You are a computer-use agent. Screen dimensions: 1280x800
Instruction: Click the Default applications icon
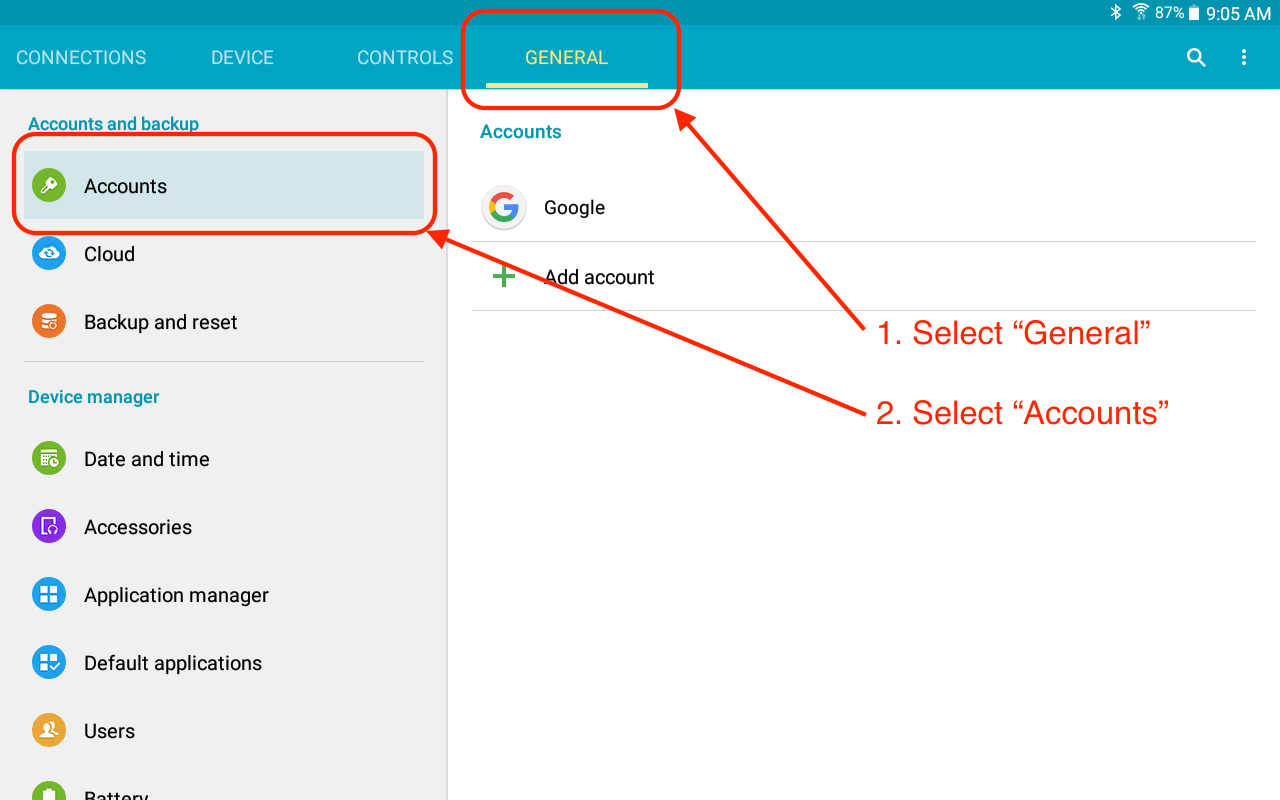48,662
